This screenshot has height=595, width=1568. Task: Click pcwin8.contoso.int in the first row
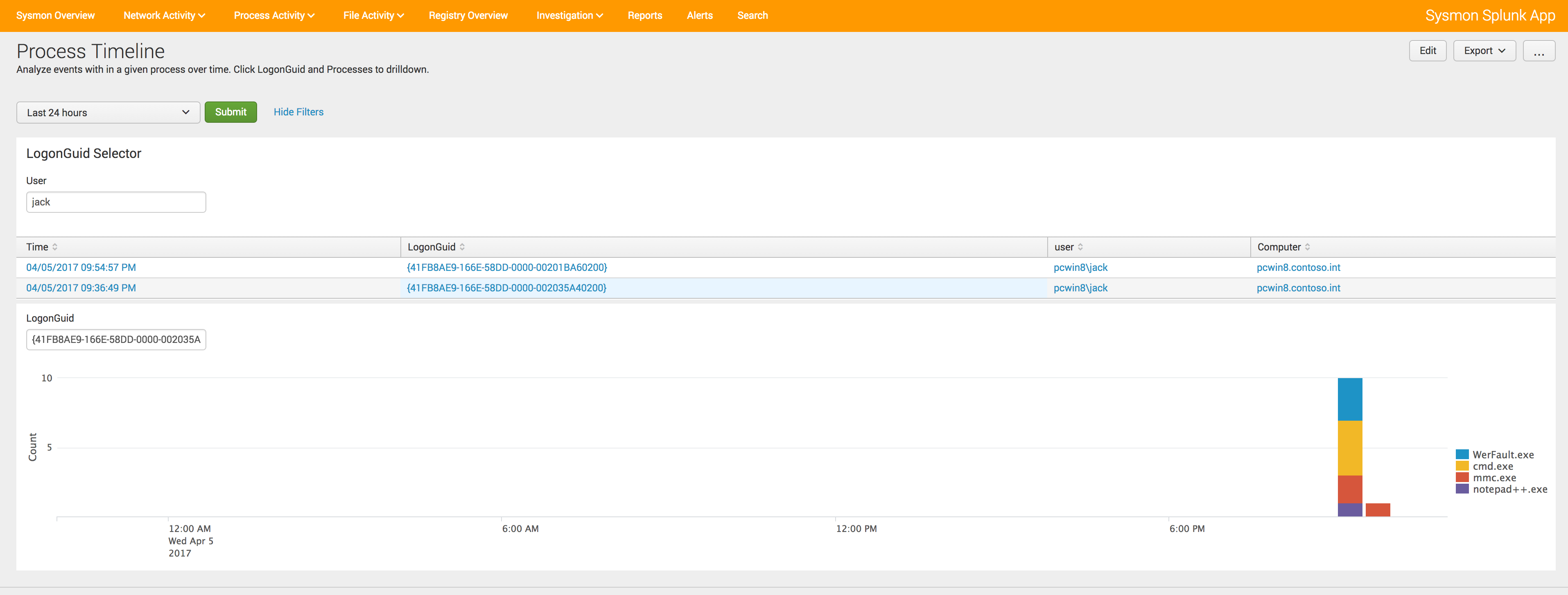pyautogui.click(x=1298, y=268)
